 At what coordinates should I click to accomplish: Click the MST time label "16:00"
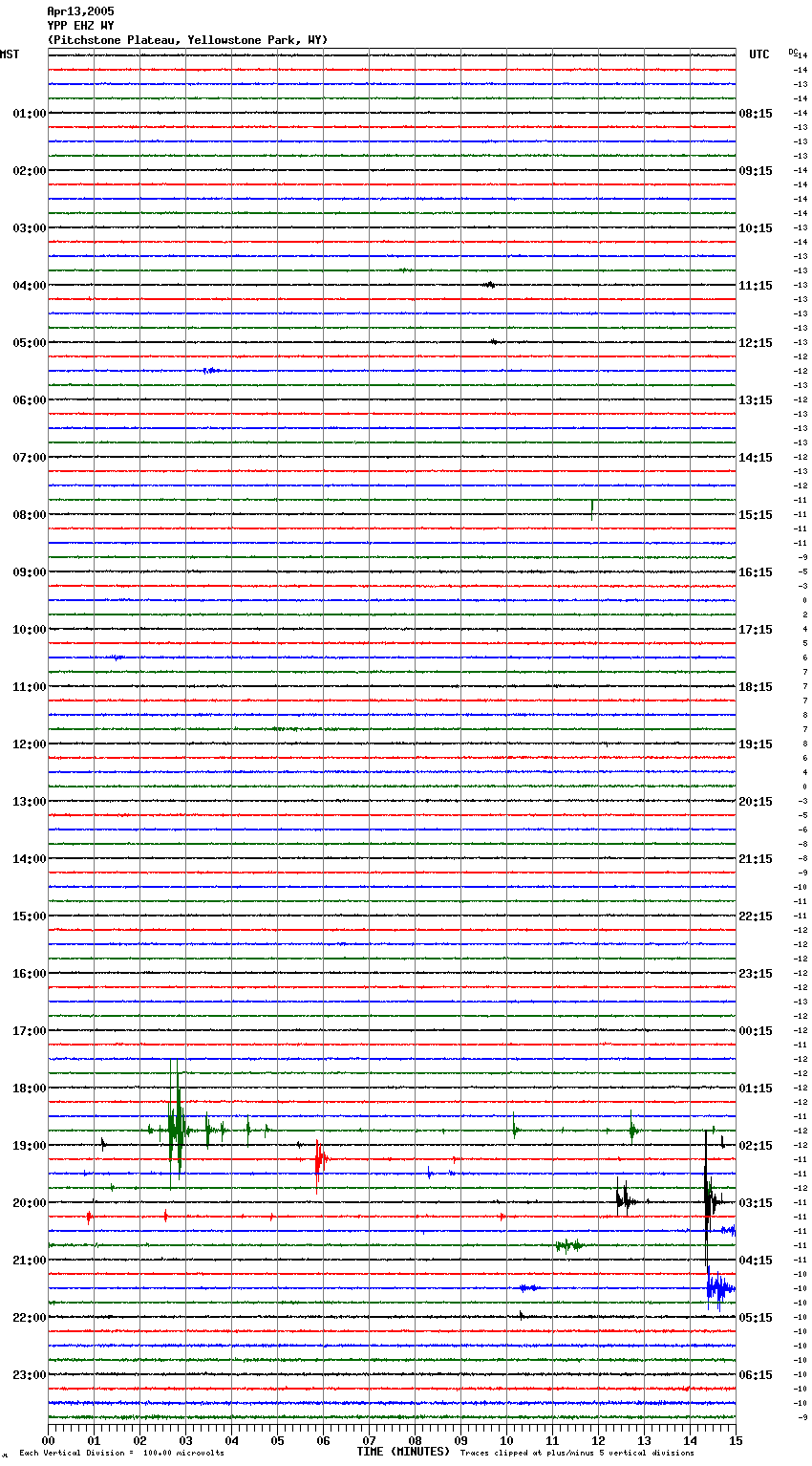click(30, 974)
